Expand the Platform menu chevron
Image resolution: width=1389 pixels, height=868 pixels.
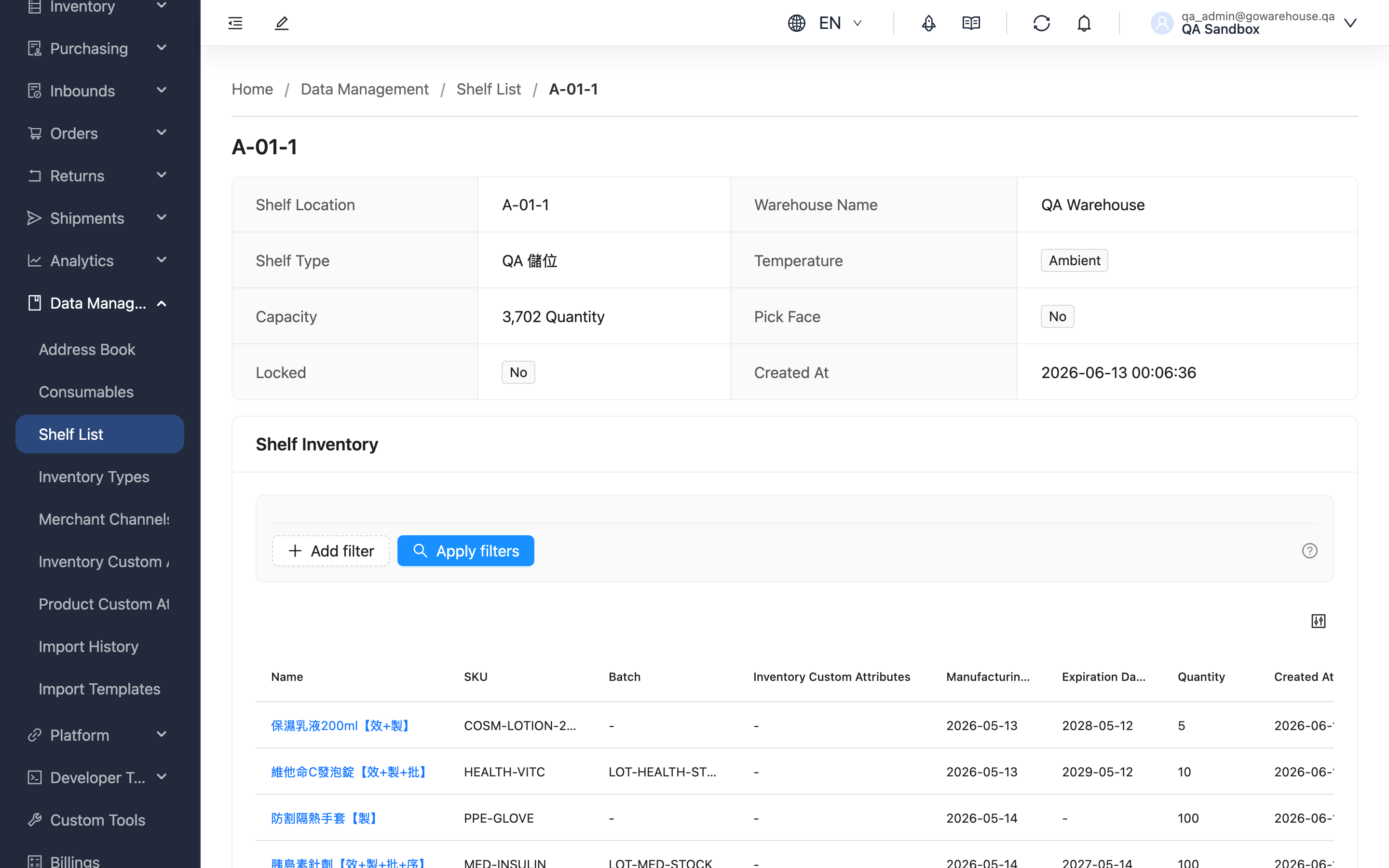point(162,734)
